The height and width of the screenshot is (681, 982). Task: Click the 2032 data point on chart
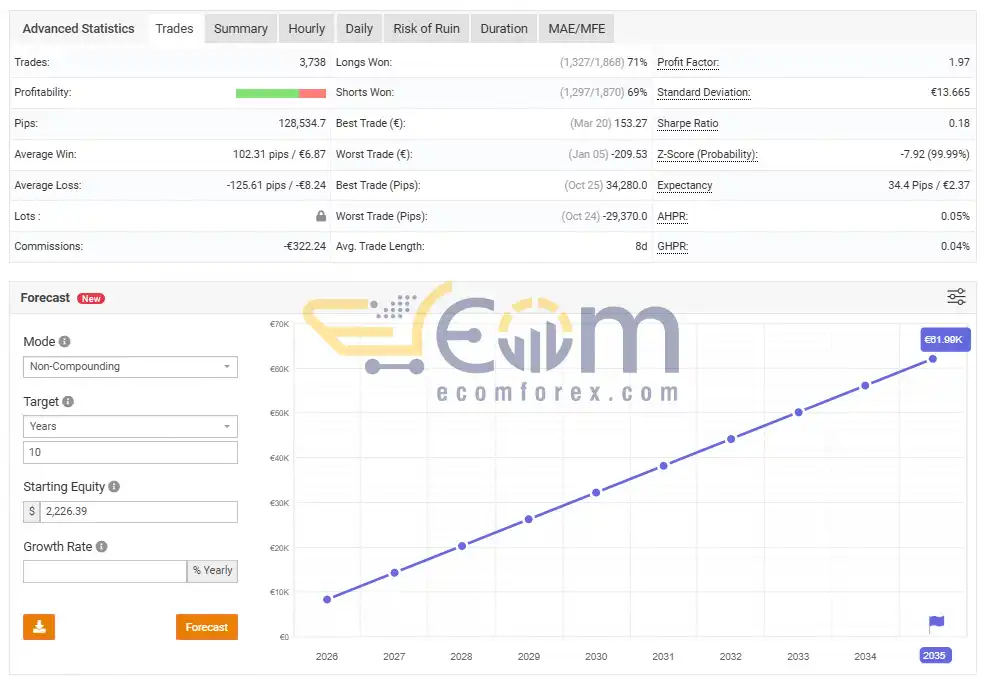click(731, 439)
